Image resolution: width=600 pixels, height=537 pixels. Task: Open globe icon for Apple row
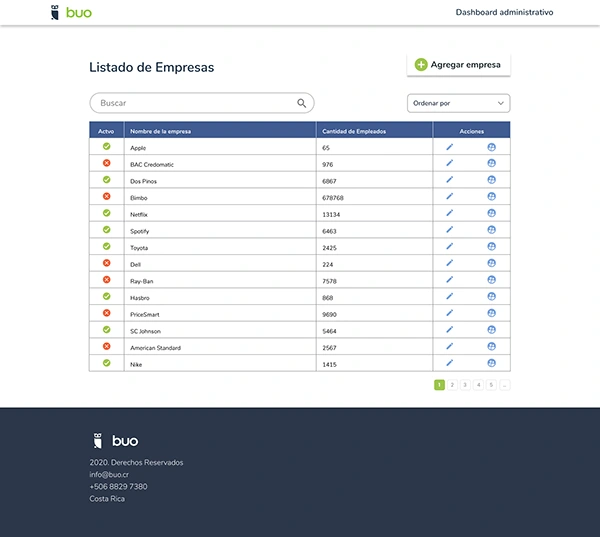coord(492,147)
